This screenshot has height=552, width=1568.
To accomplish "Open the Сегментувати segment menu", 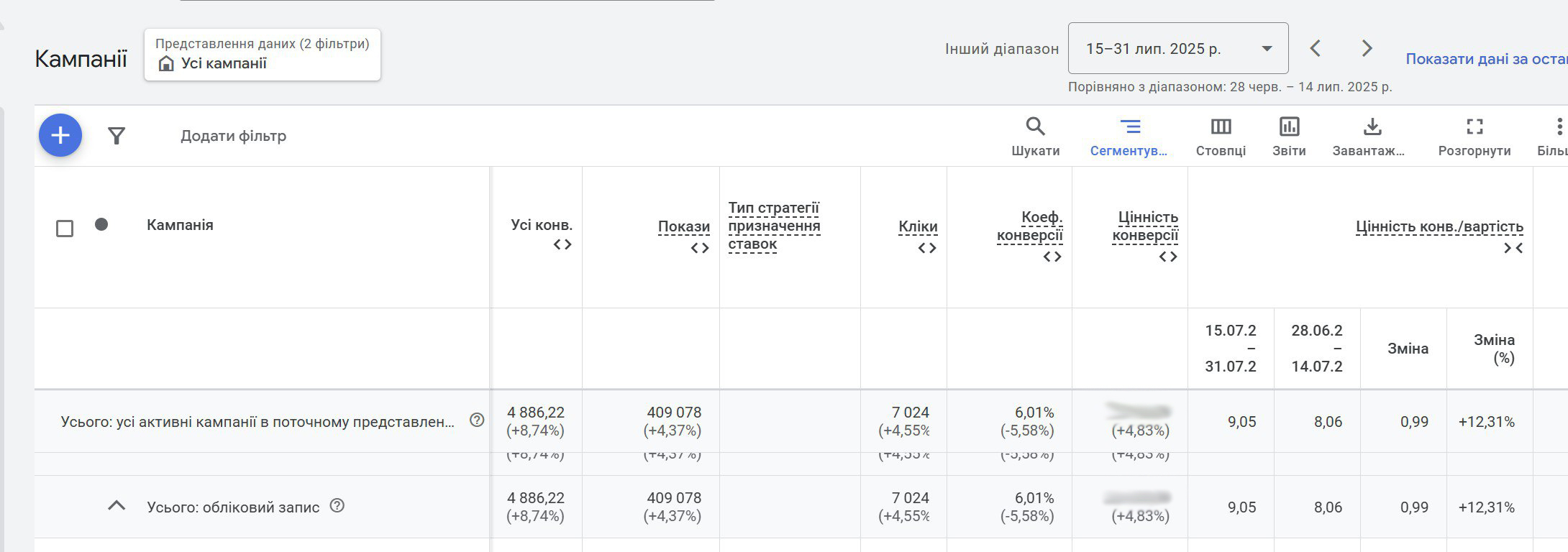I will (1129, 136).
